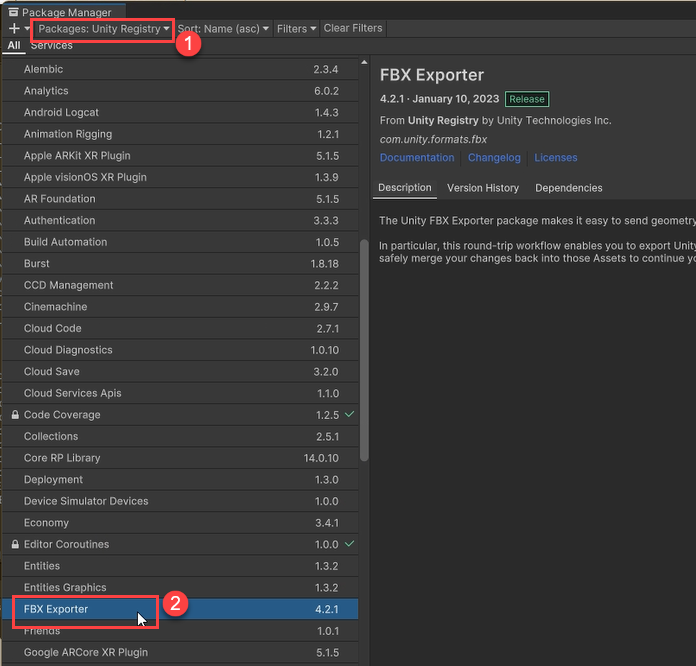Open the Documentation link
This screenshot has width=696, height=666.
click(417, 158)
